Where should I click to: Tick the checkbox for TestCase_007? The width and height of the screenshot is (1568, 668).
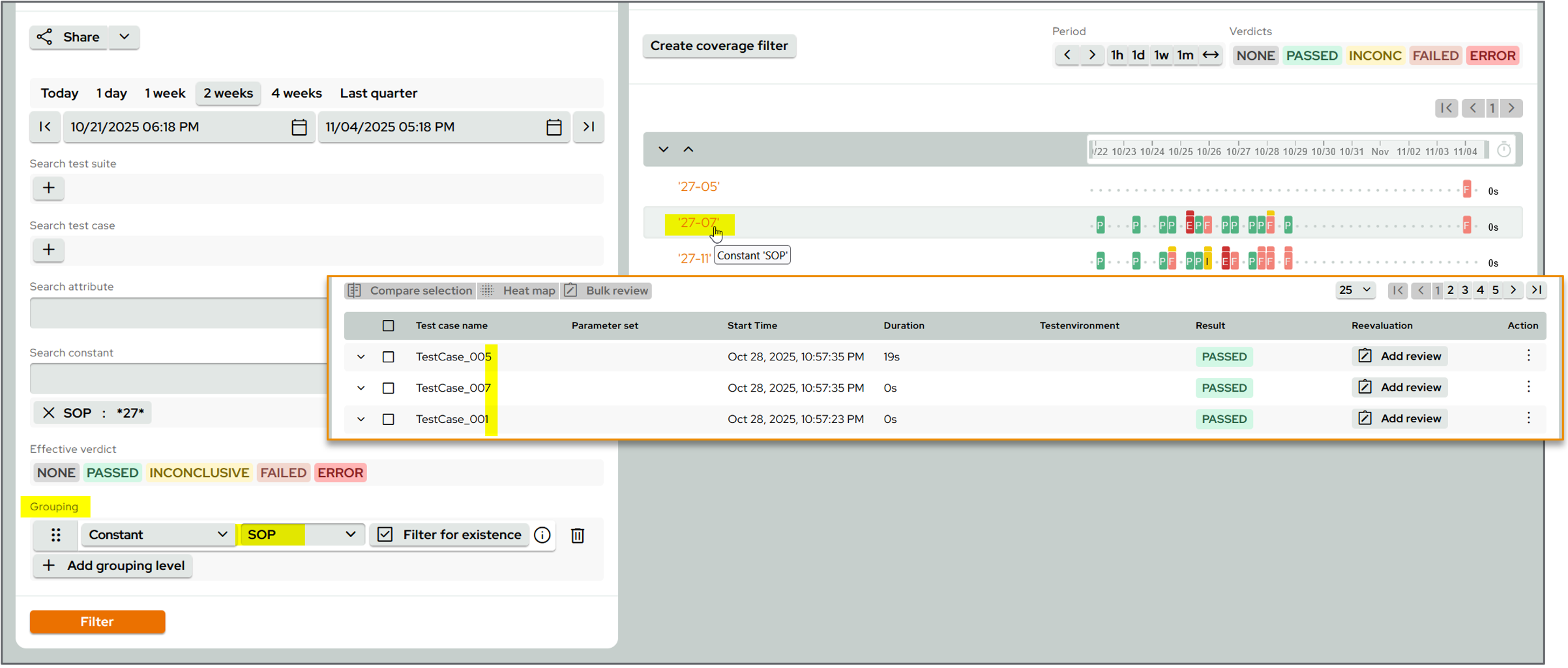(389, 388)
